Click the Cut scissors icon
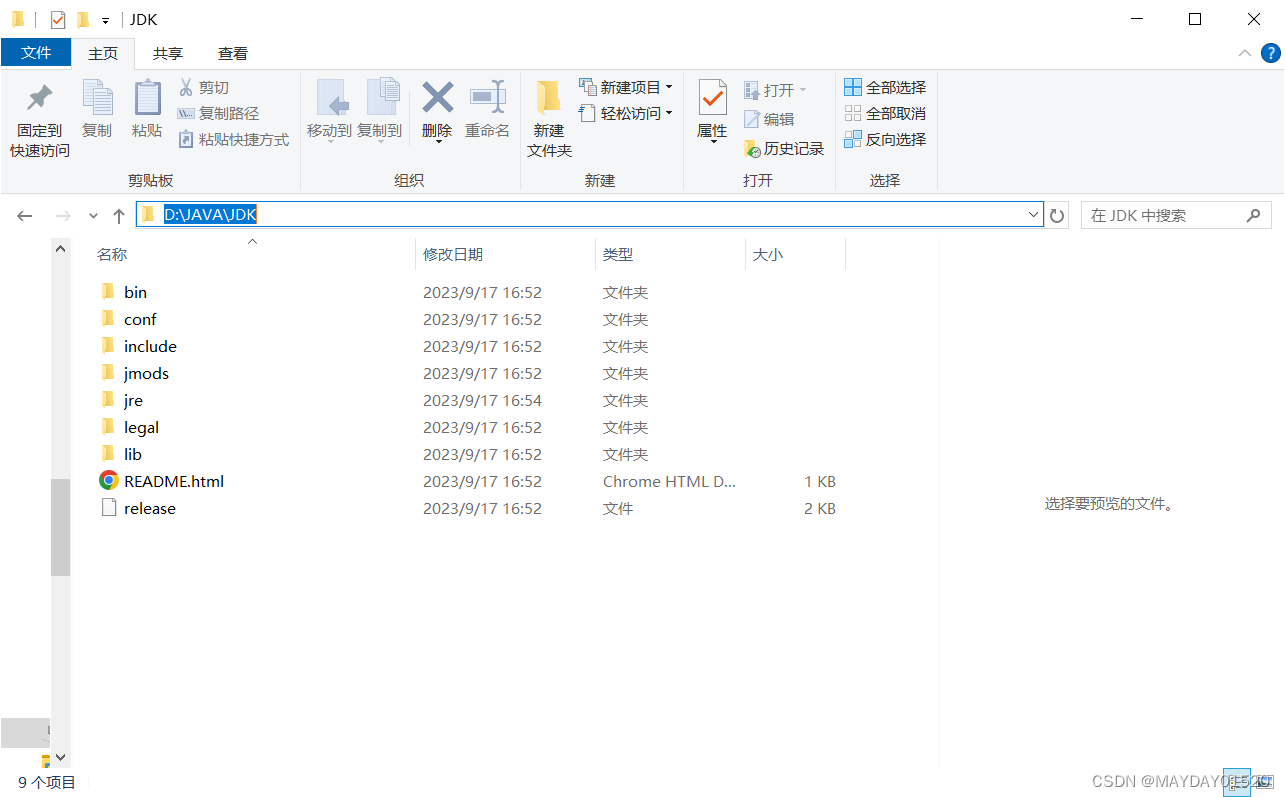 click(x=186, y=88)
